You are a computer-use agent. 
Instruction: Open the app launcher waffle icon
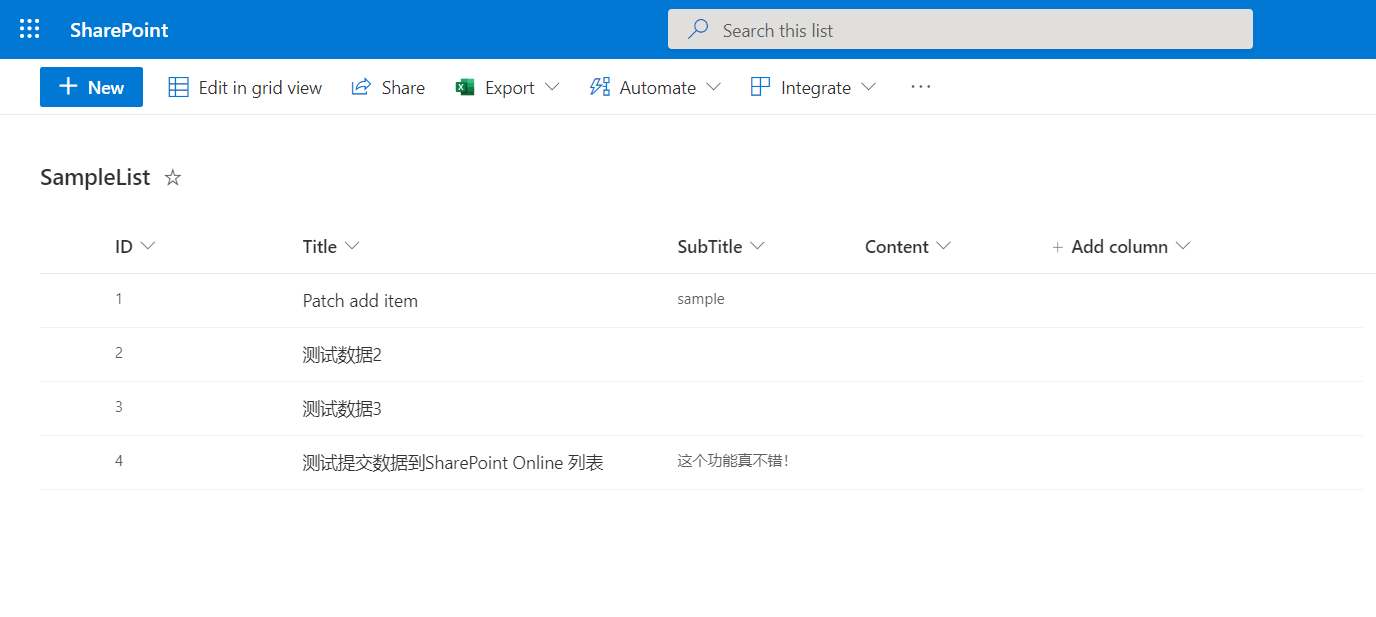(x=30, y=29)
